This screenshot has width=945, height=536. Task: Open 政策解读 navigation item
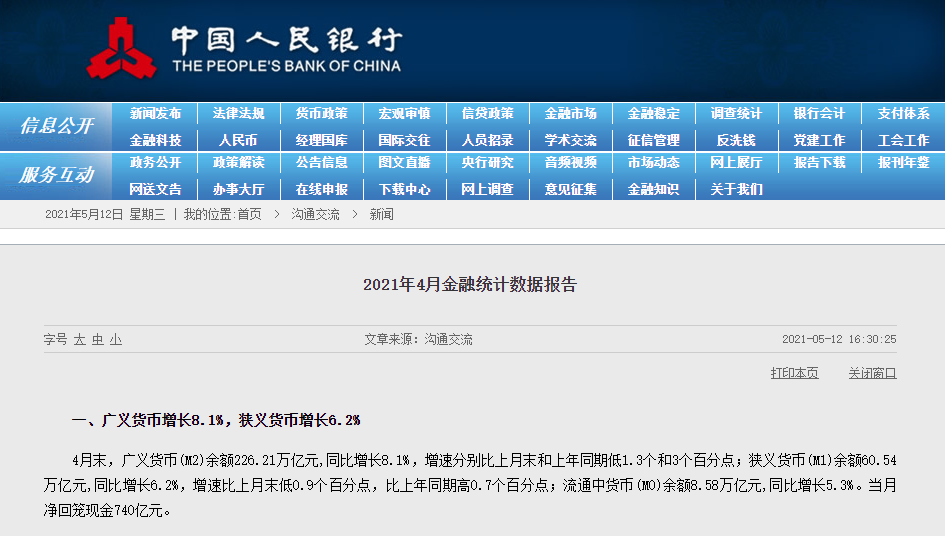[239, 163]
